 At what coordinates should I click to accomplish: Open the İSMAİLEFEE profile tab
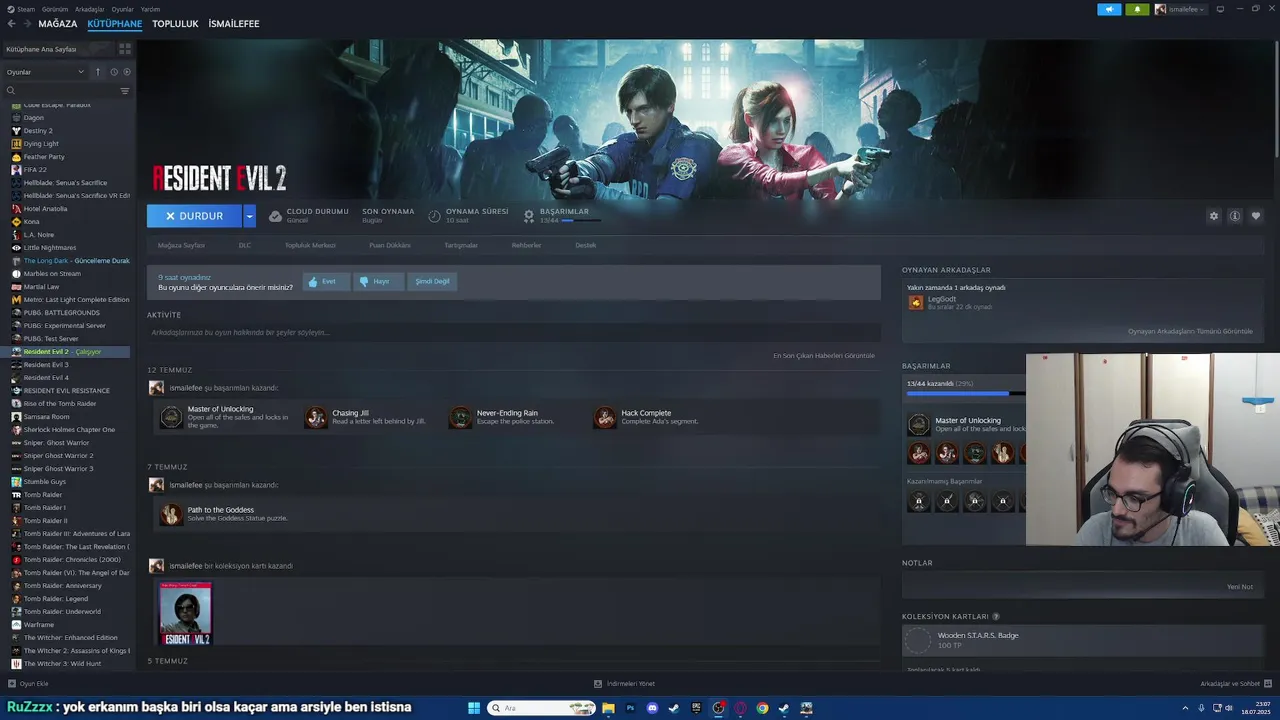234,24
